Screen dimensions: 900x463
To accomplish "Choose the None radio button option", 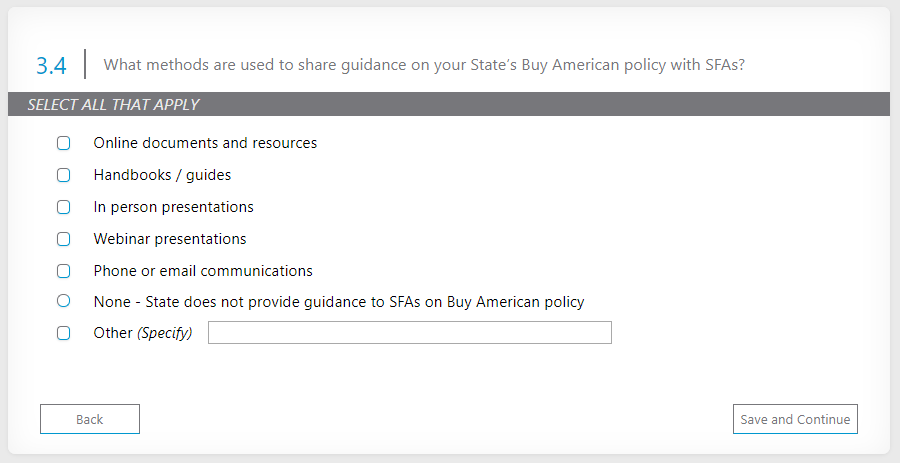I will click(64, 301).
